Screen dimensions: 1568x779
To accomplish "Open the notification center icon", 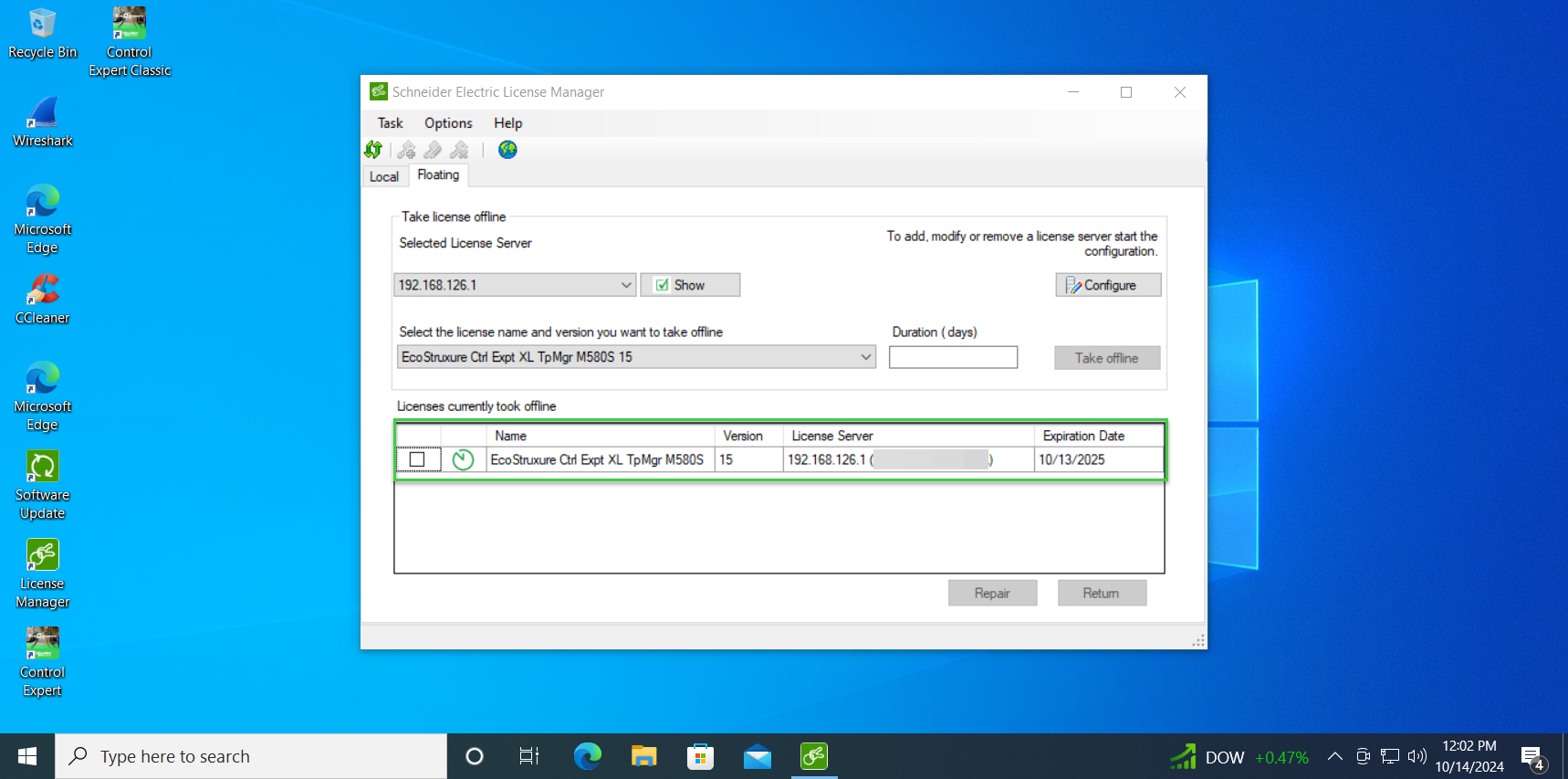I will tap(1533, 757).
